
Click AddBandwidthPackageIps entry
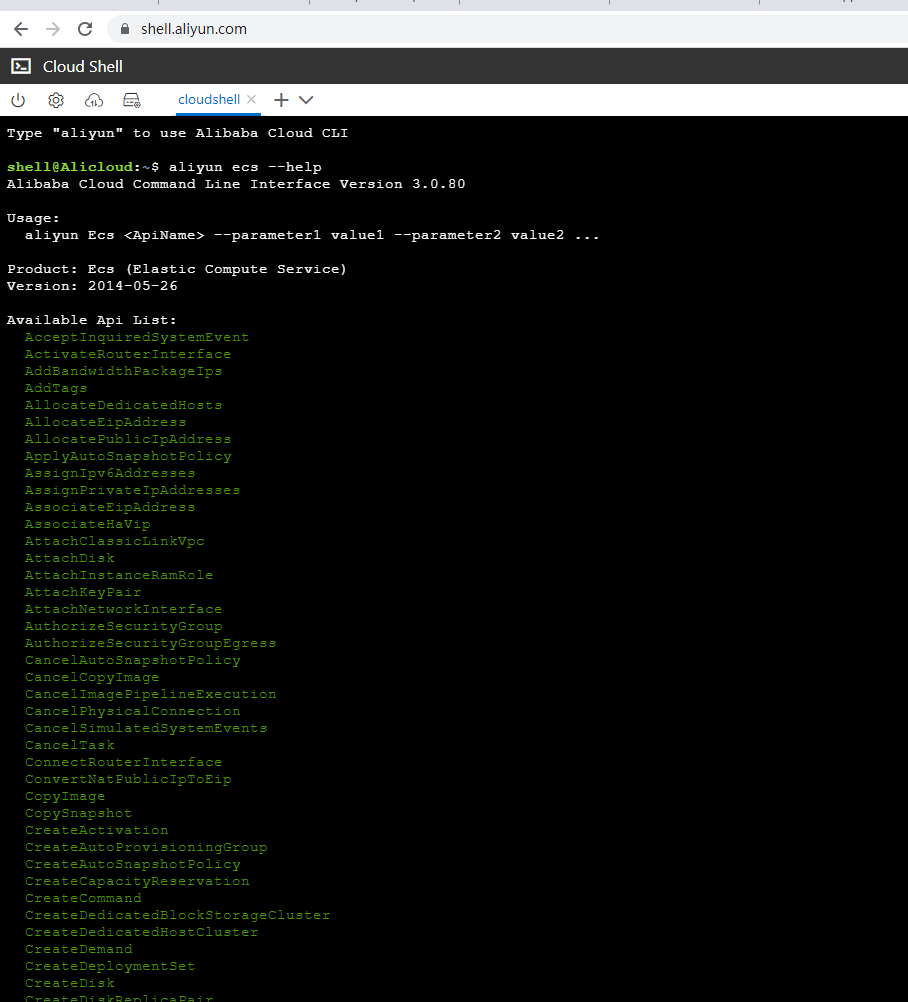click(123, 371)
